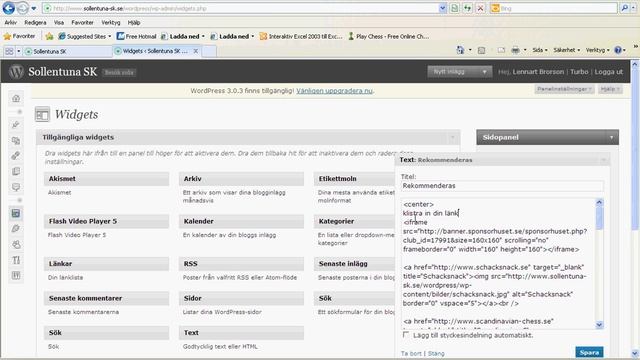640x360 pixels.
Task: Open the Sida command bar dropdown
Action: tap(540, 50)
